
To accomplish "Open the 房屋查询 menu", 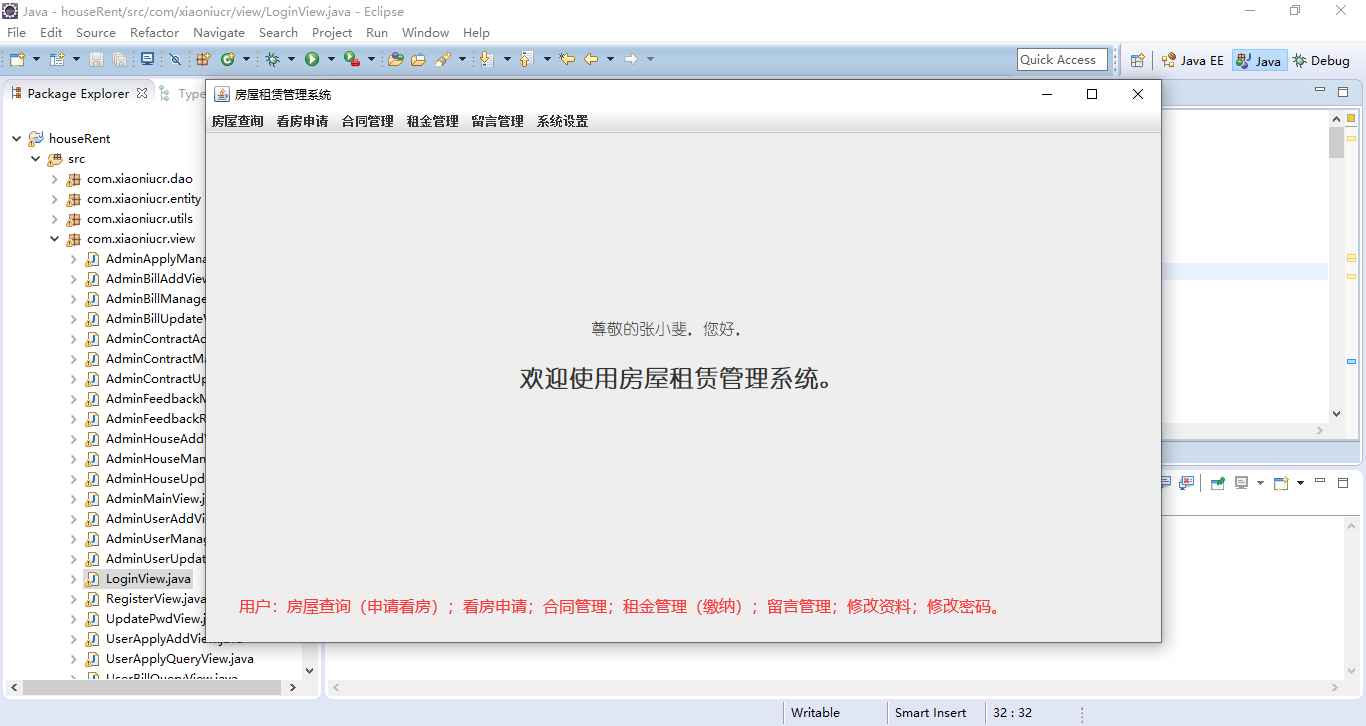I will 238,121.
